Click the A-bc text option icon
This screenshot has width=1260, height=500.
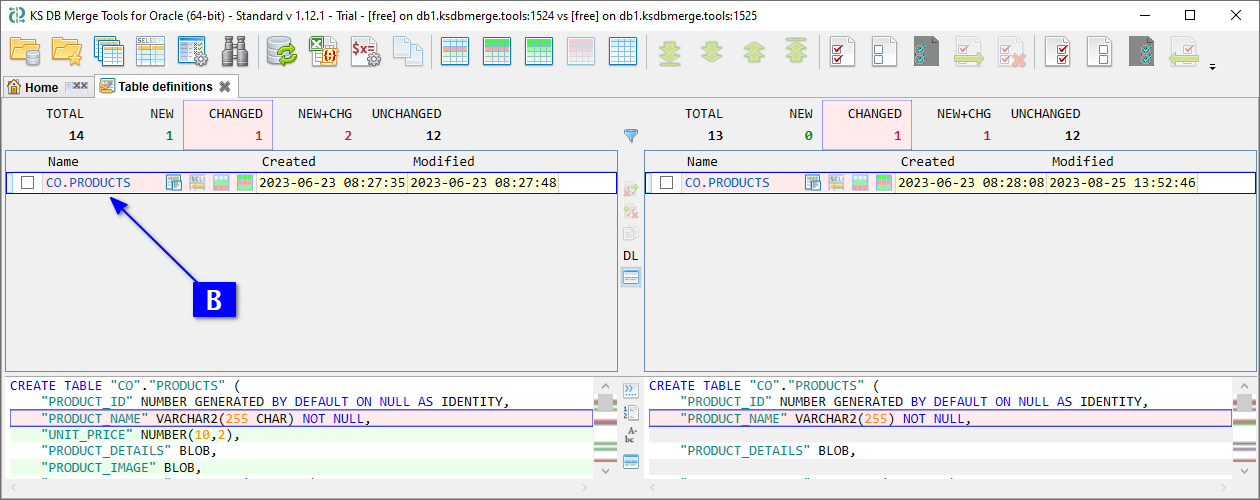631,436
